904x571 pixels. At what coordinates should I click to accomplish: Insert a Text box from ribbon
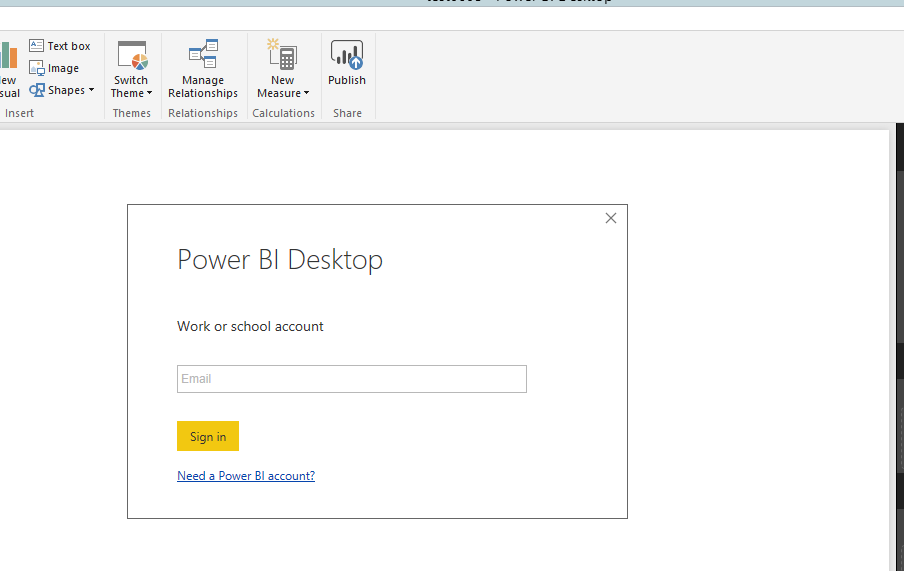(x=60, y=46)
